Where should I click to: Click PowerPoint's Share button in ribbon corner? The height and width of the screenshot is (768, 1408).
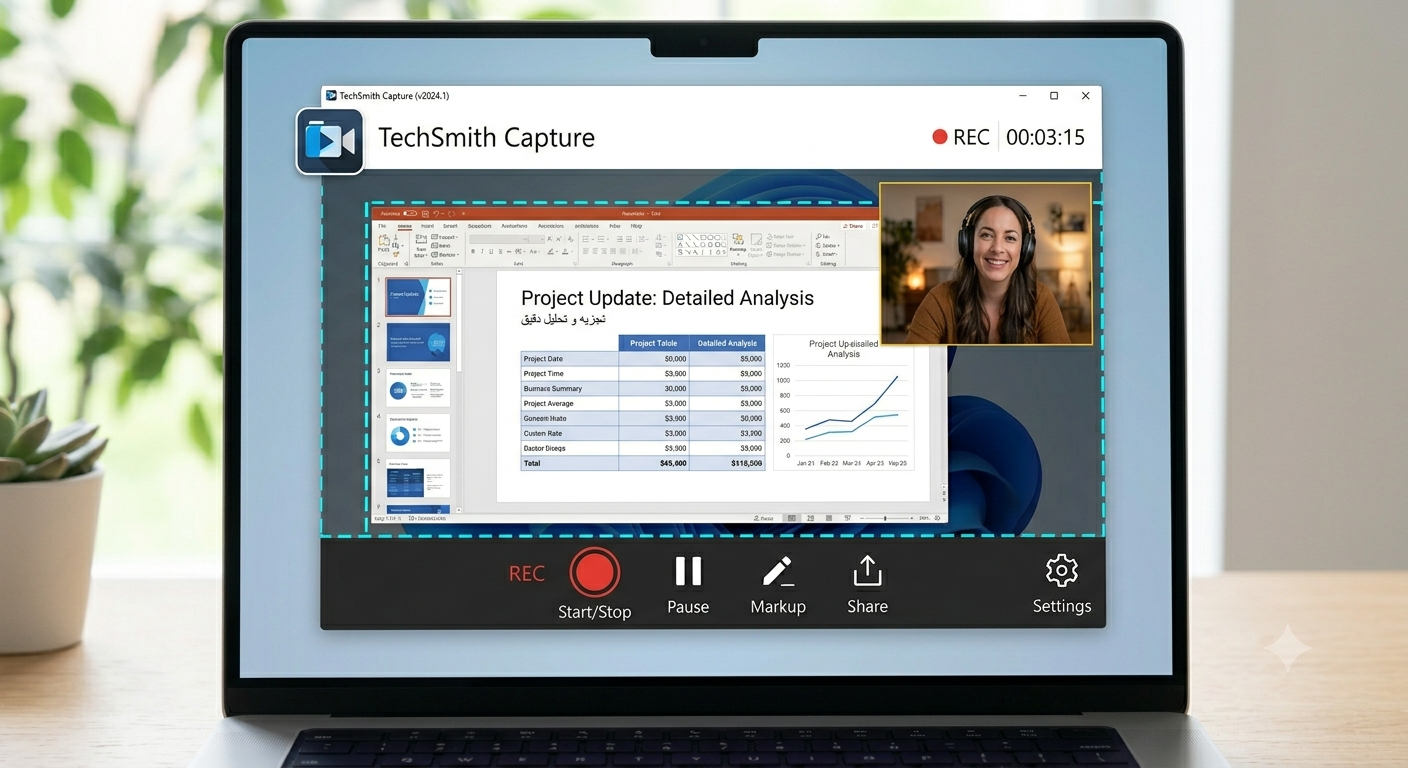pyautogui.click(x=853, y=226)
